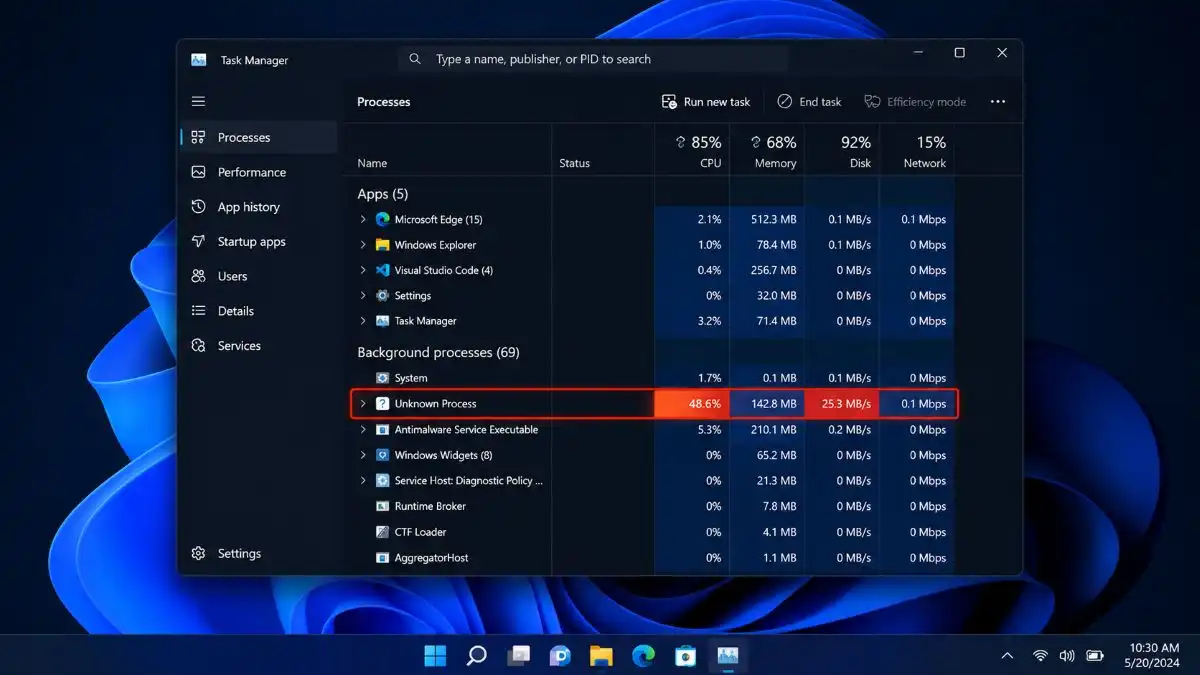Click the Task Manager process row icon
The image size is (1200, 675).
pos(382,321)
